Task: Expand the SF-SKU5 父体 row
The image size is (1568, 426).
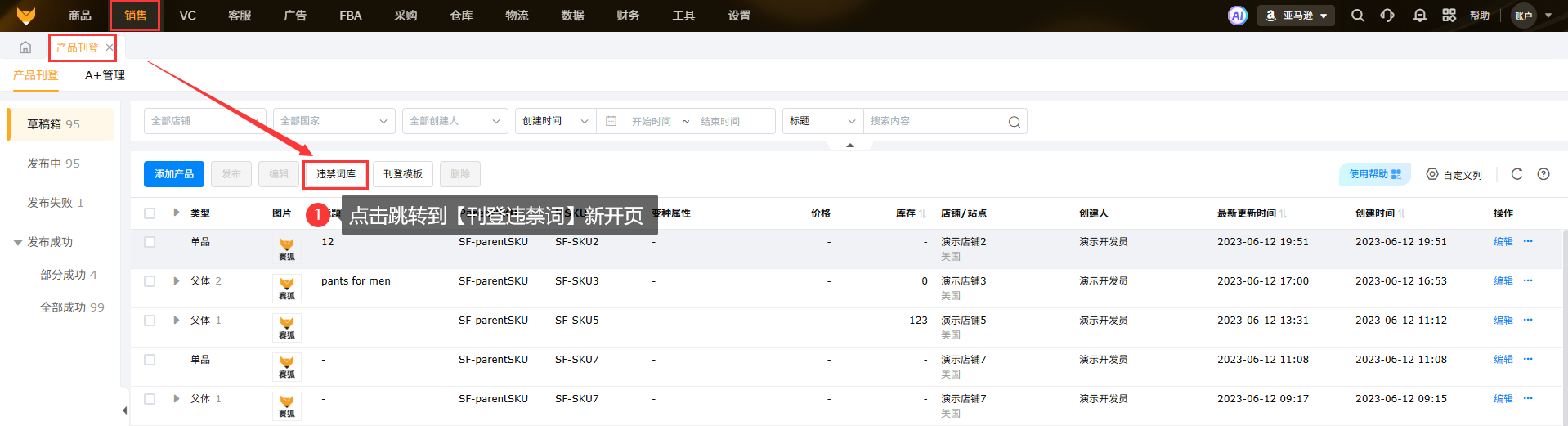Action: pyautogui.click(x=177, y=320)
